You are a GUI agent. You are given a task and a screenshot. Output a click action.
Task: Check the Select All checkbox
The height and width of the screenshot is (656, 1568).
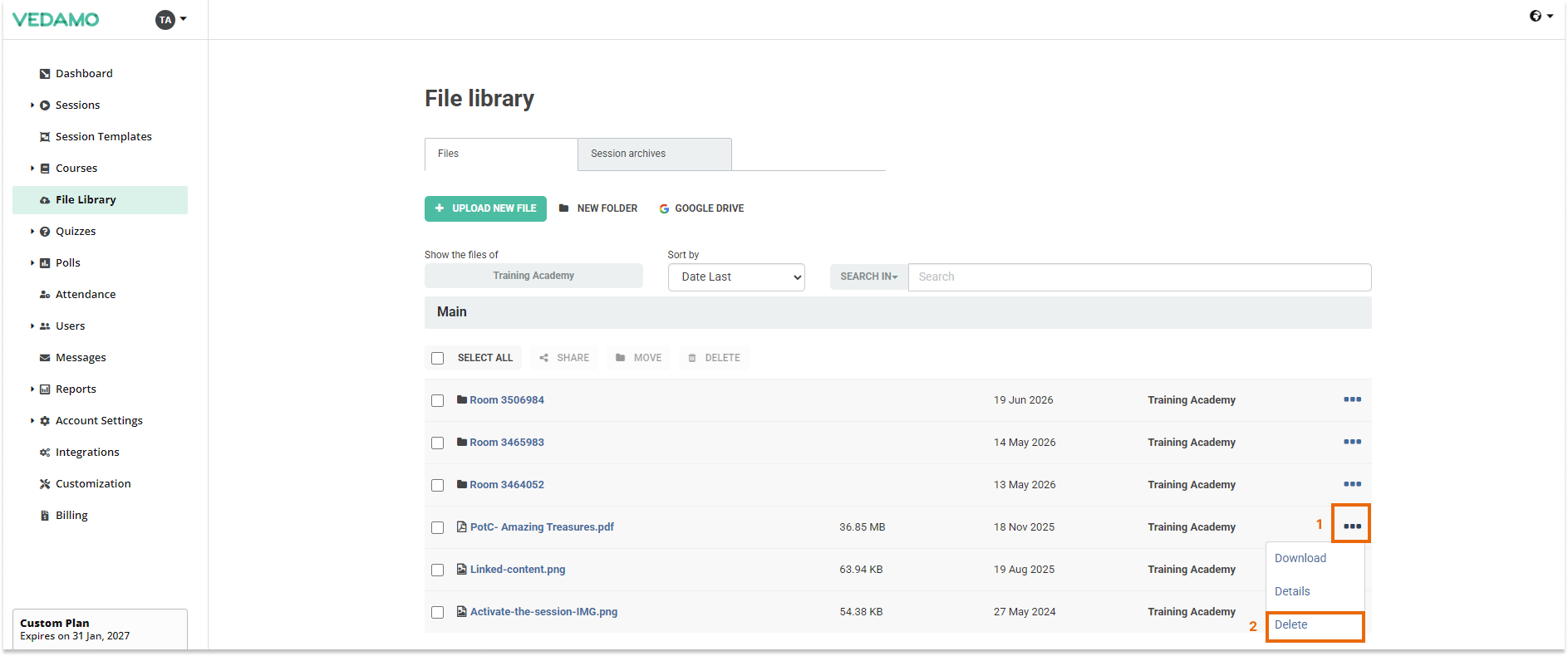coord(438,358)
